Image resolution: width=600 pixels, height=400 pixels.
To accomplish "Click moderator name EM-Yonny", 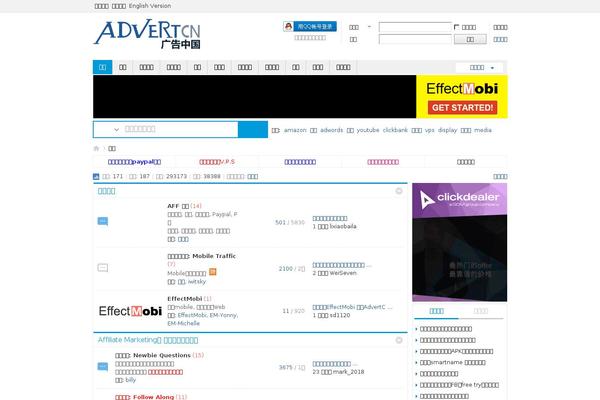I will tap(223, 315).
